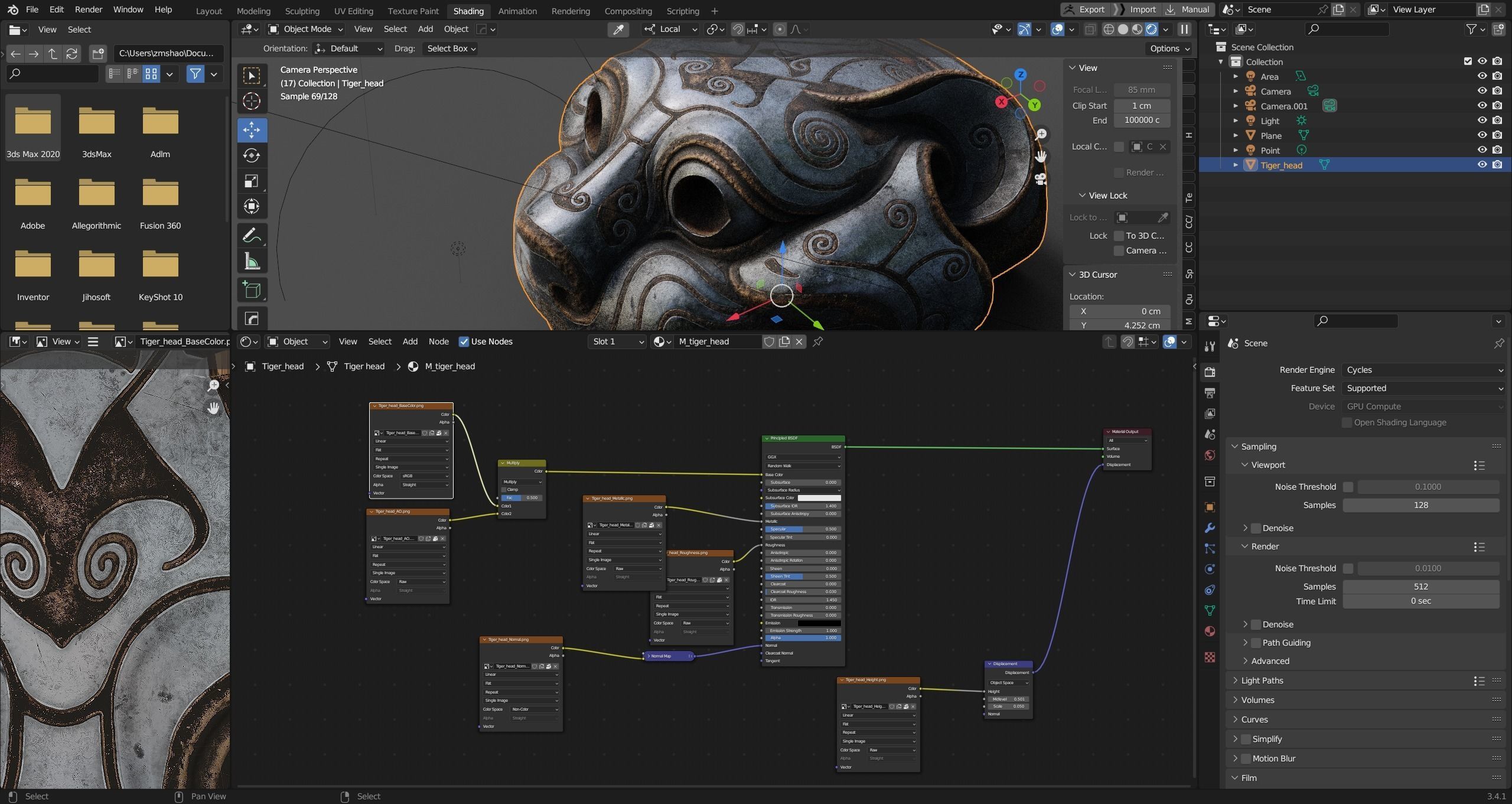Select the Move tool in viewport toolbar
Image resolution: width=1512 pixels, height=804 pixels.
tap(252, 129)
